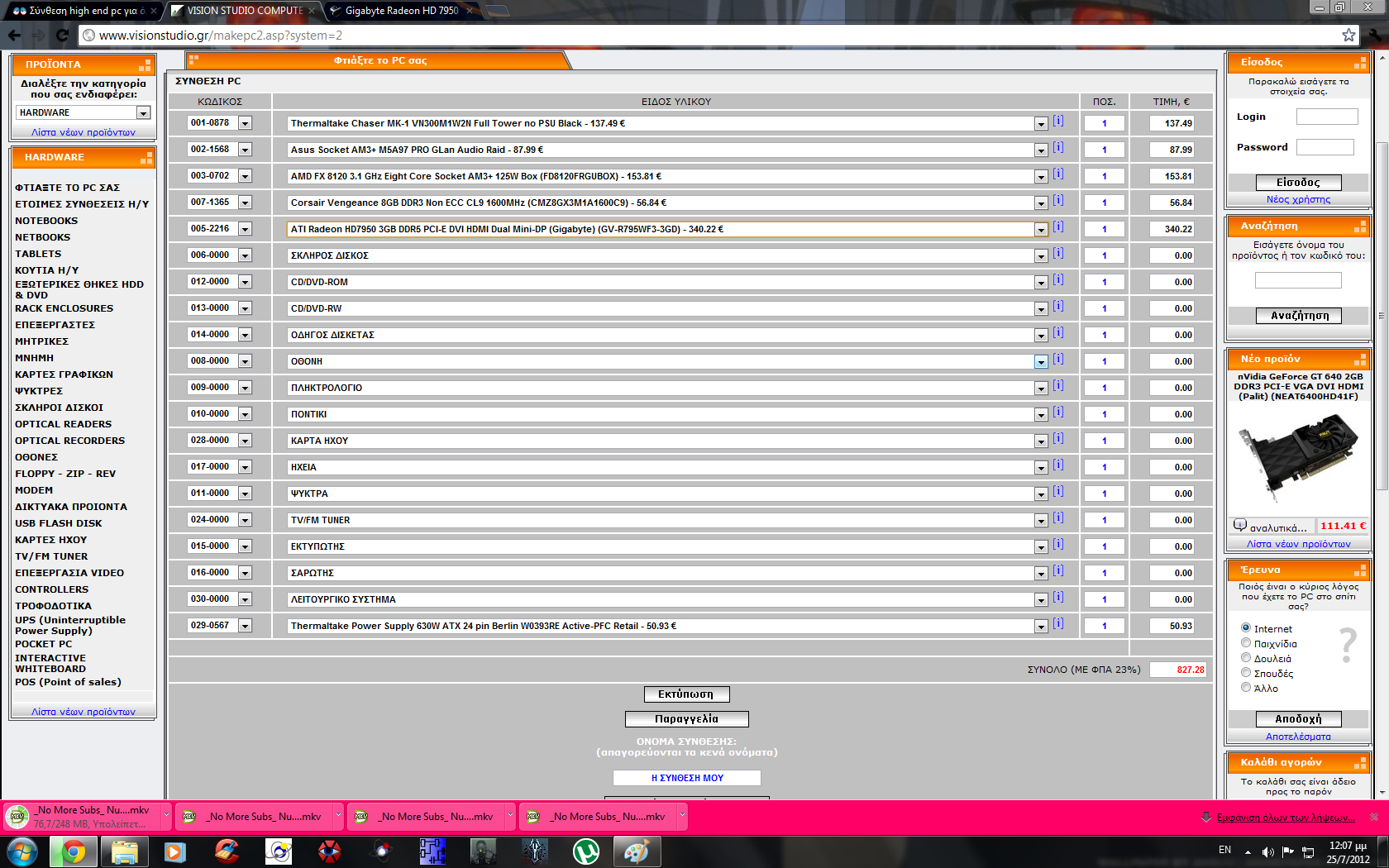Open Chrome wrench menu
The width and height of the screenshot is (1389, 868).
tap(1376, 35)
